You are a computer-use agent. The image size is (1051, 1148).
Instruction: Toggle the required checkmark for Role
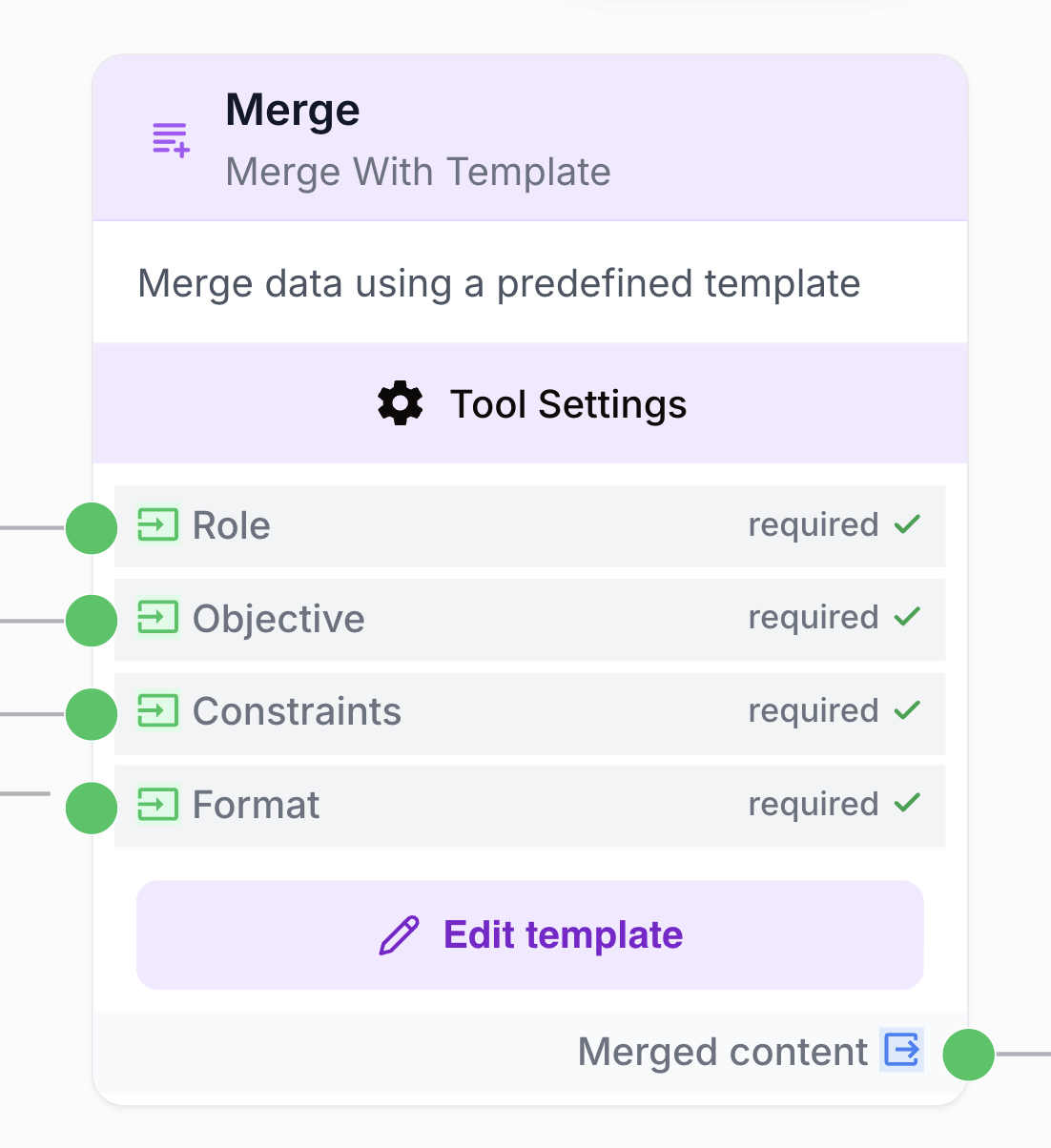[x=908, y=524]
